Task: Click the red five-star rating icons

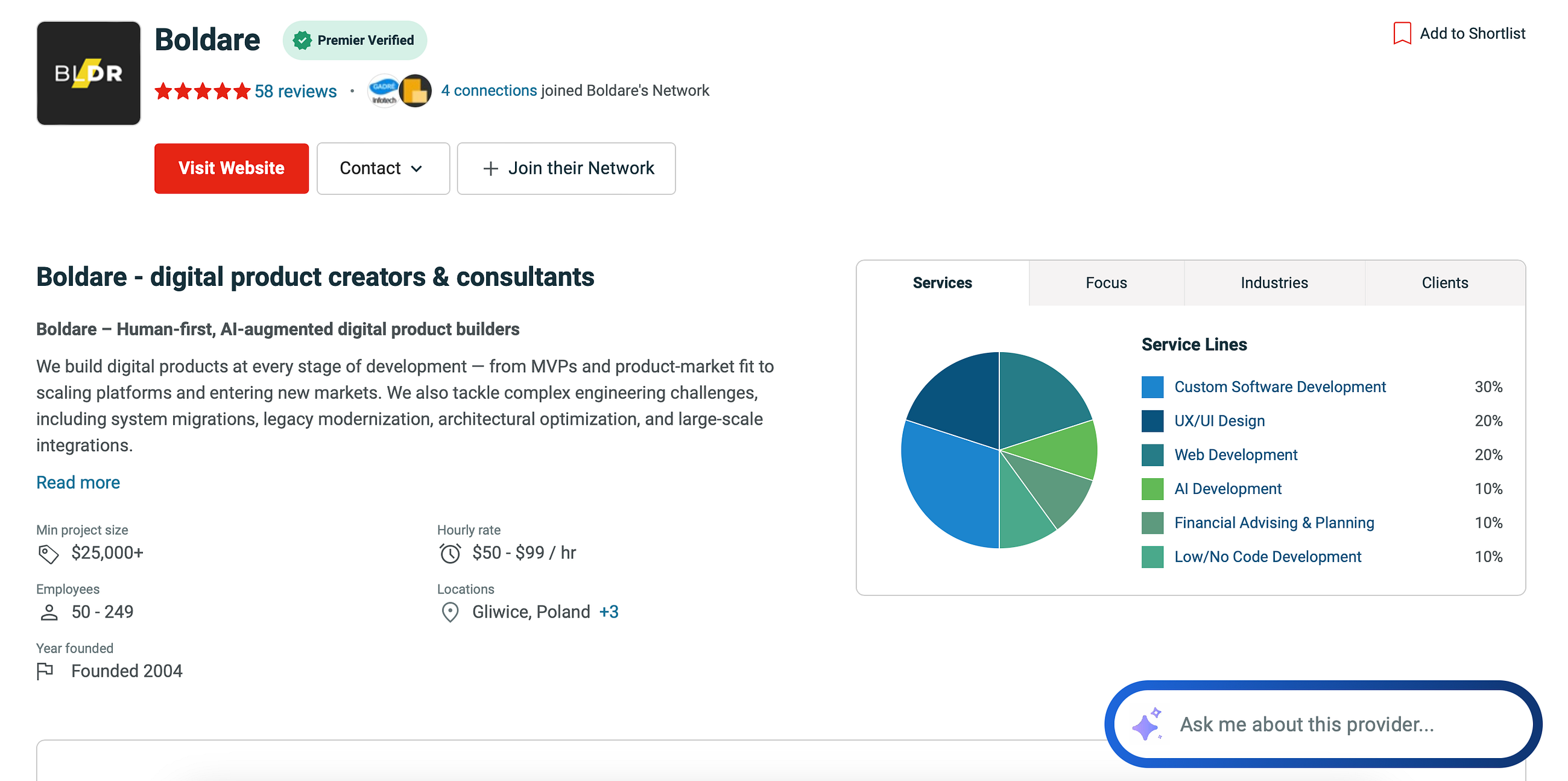Action: [x=203, y=91]
